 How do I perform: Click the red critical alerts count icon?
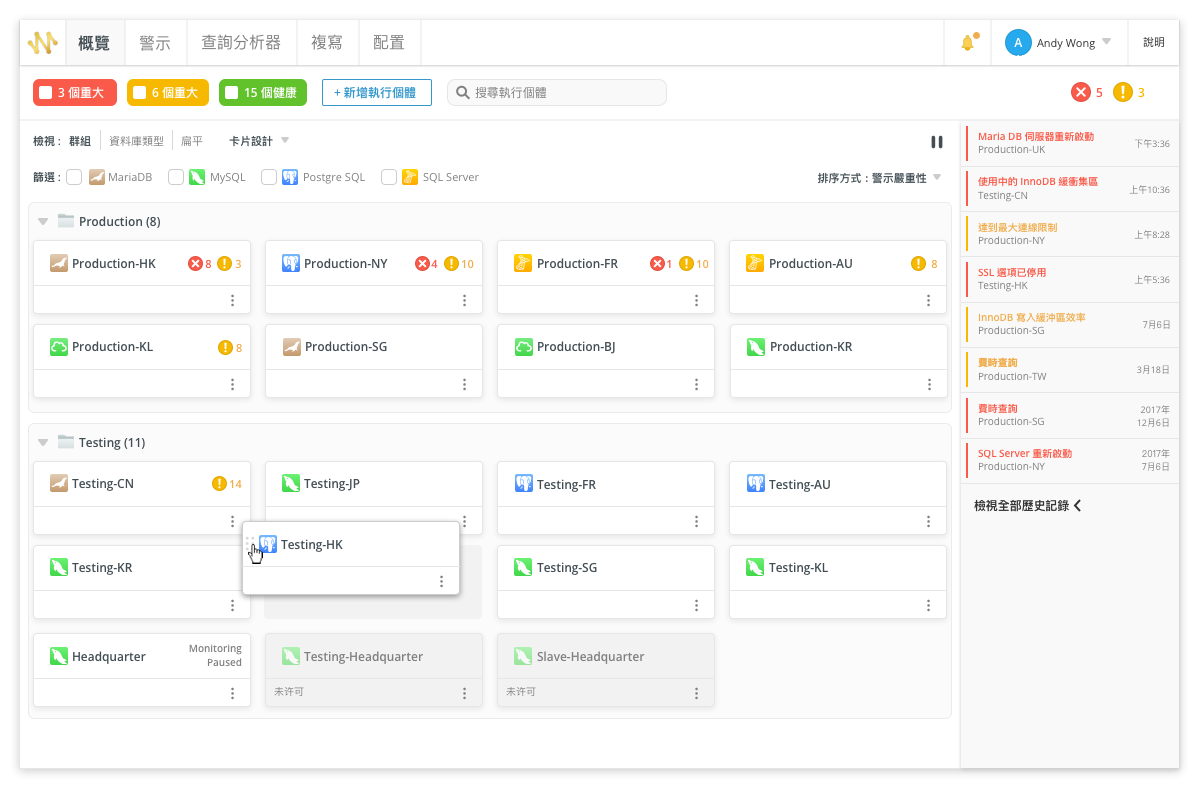point(1081,93)
